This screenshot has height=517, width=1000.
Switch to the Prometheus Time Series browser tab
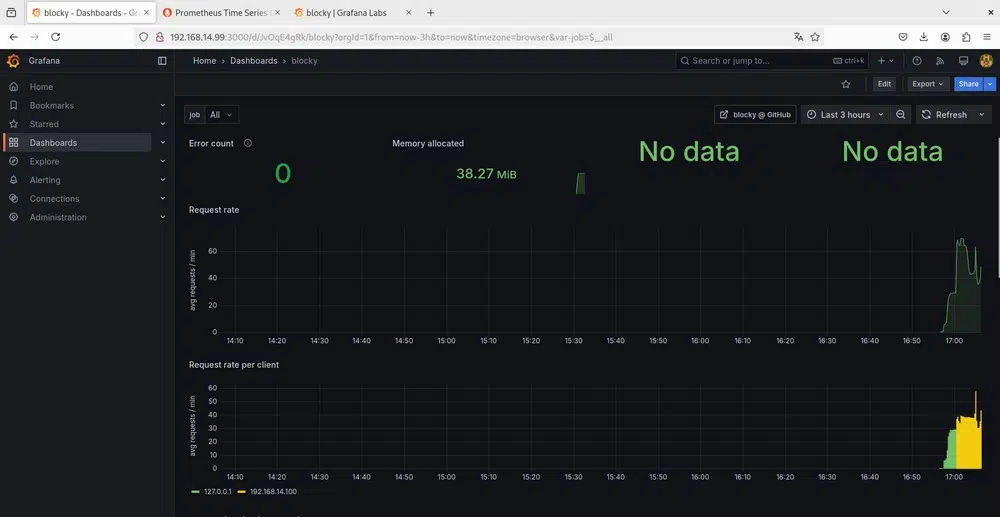tap(220, 13)
